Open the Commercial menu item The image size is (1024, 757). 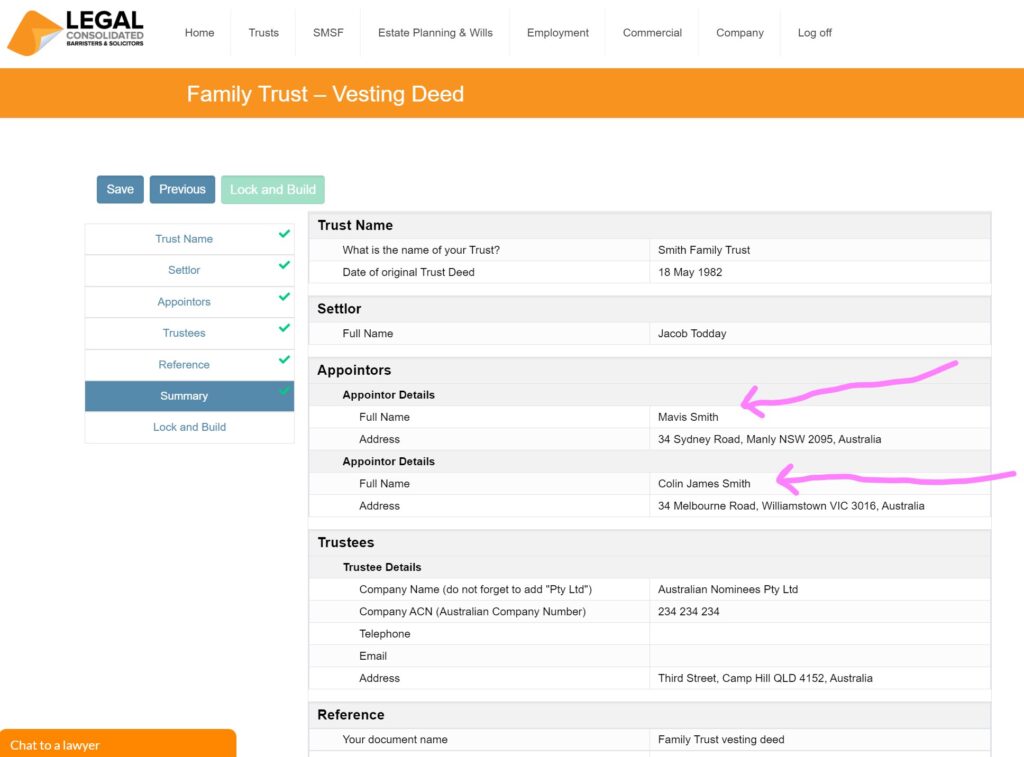tap(651, 32)
